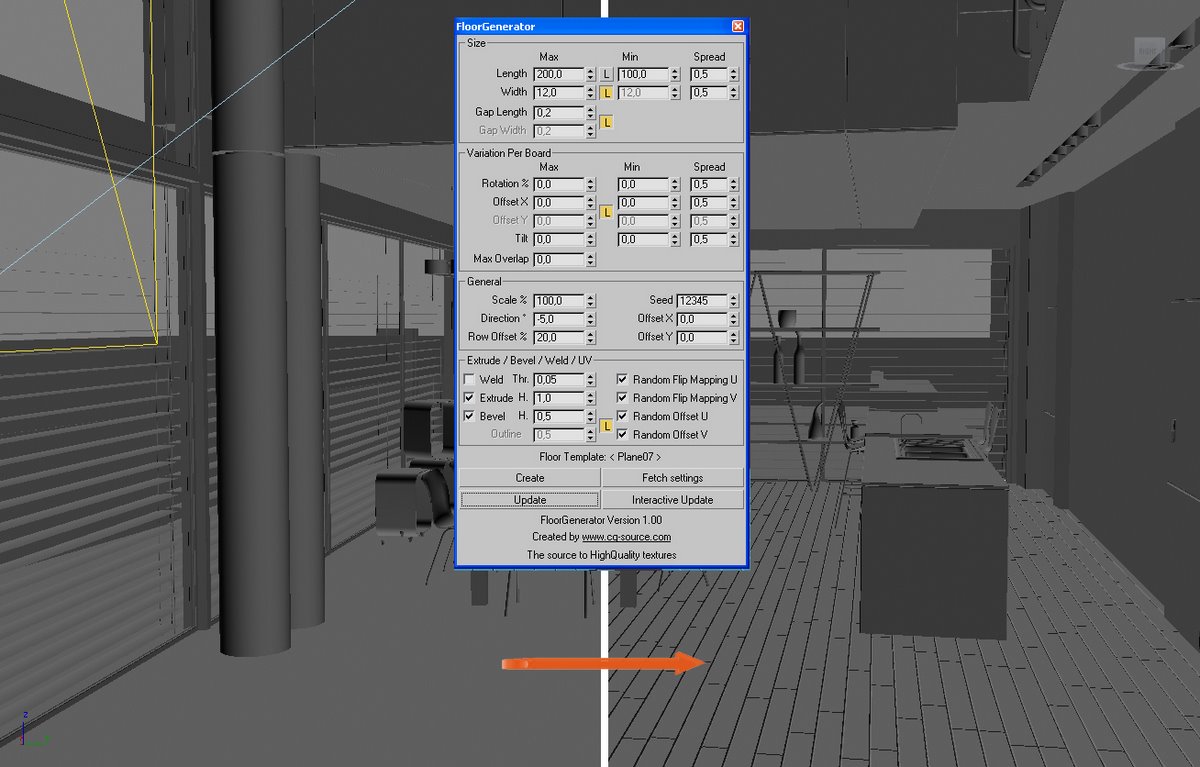Image resolution: width=1200 pixels, height=767 pixels.
Task: Click the Direction spinner arrows
Action: [x=591, y=319]
